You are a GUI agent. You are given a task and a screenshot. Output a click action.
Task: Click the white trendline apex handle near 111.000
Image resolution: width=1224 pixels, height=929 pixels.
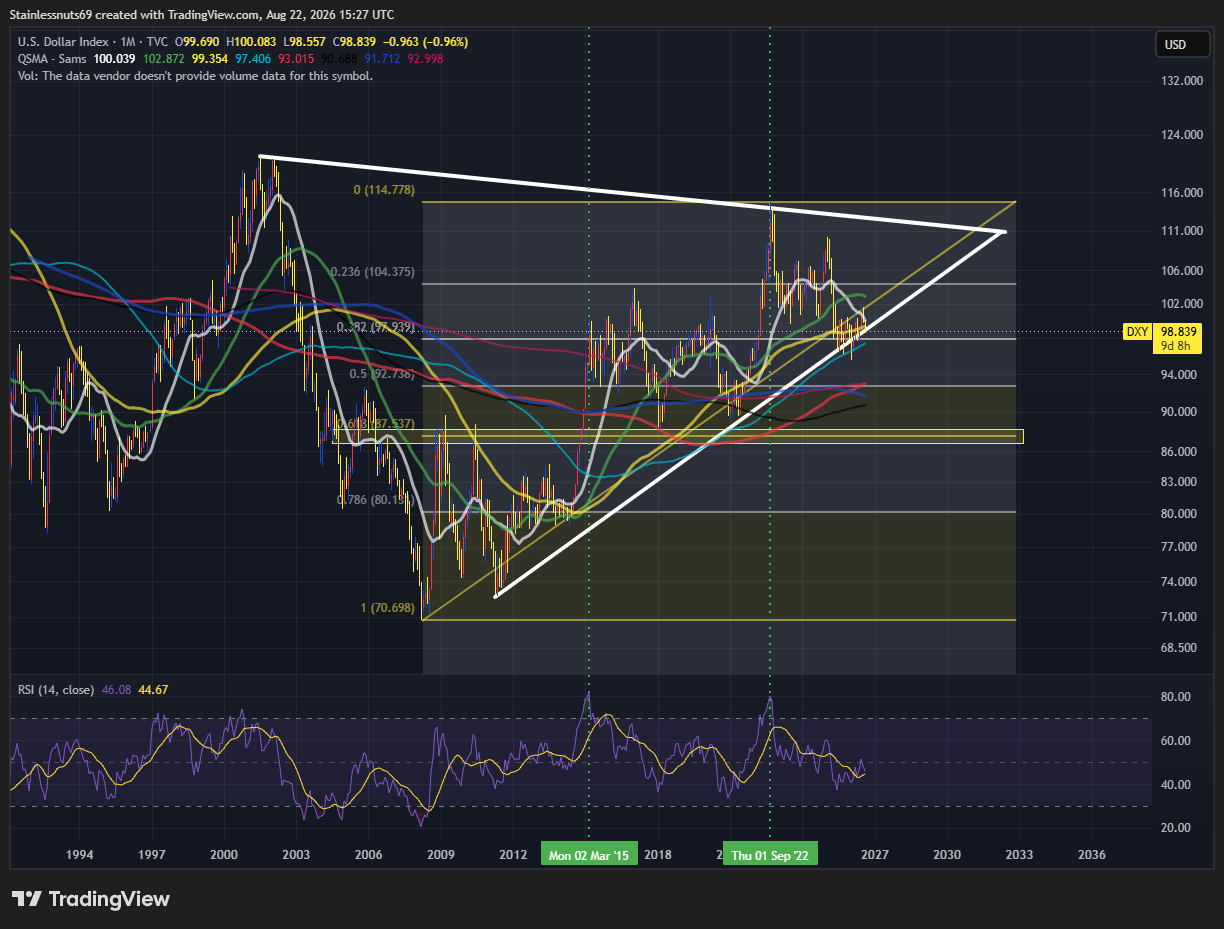tap(1003, 232)
